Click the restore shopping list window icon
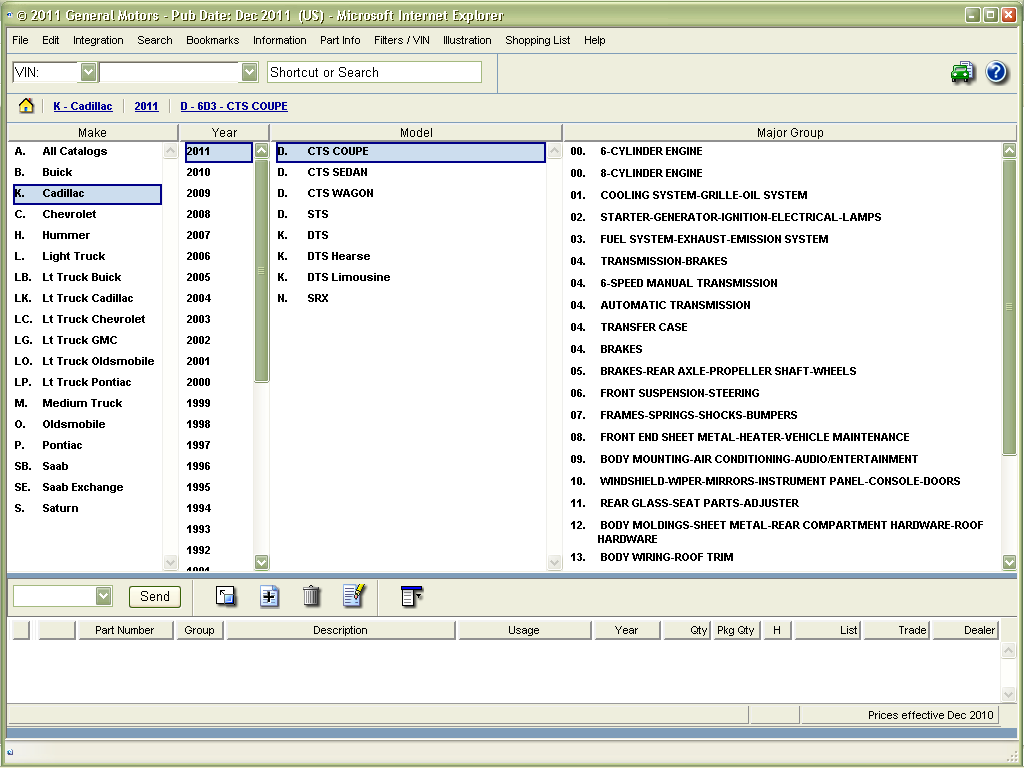 coord(226,596)
